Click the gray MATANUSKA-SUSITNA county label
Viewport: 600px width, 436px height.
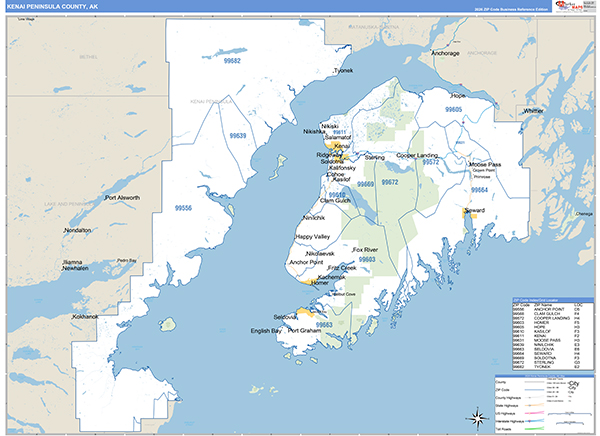click(x=374, y=27)
